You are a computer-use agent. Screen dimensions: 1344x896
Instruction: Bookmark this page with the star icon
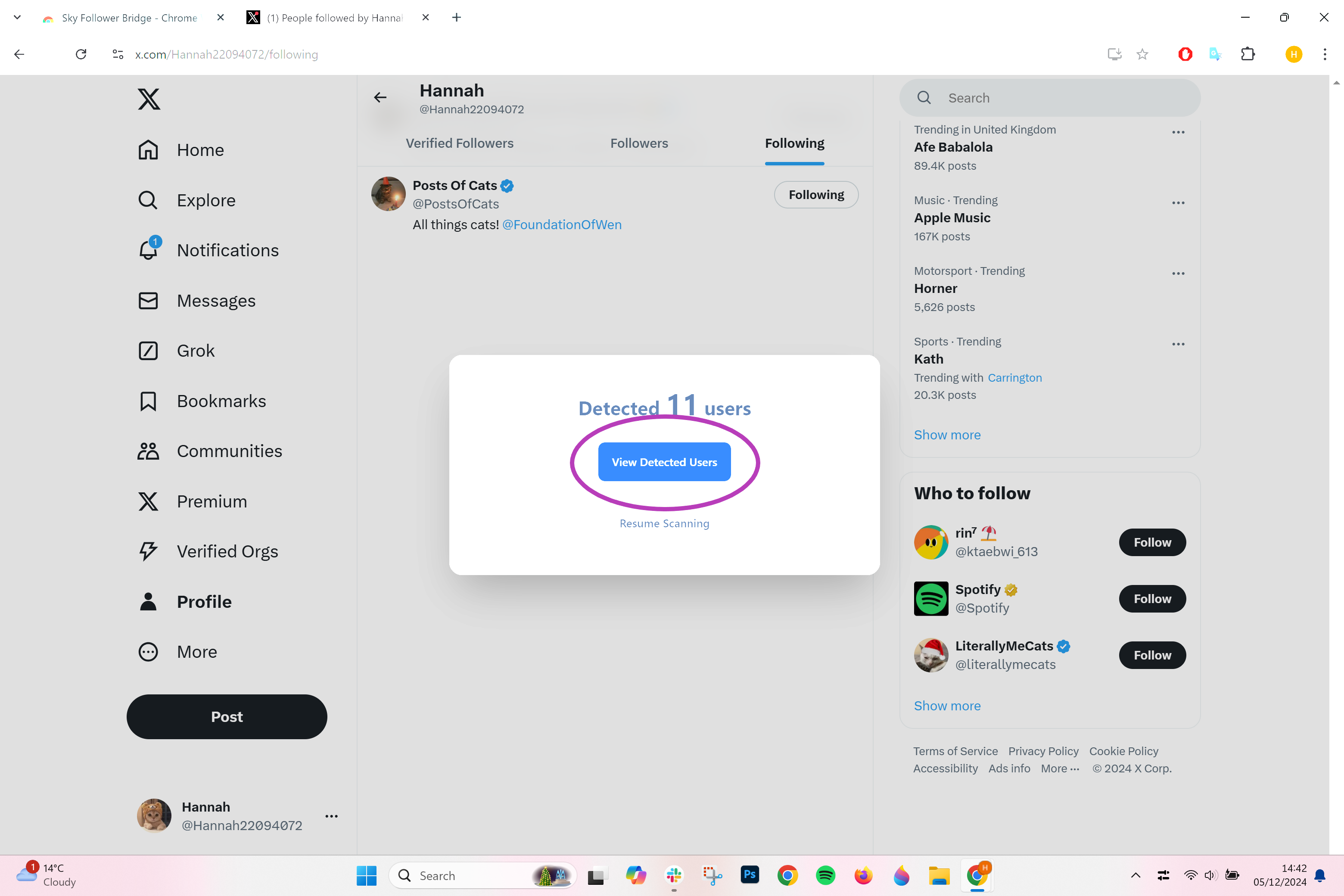point(1142,54)
